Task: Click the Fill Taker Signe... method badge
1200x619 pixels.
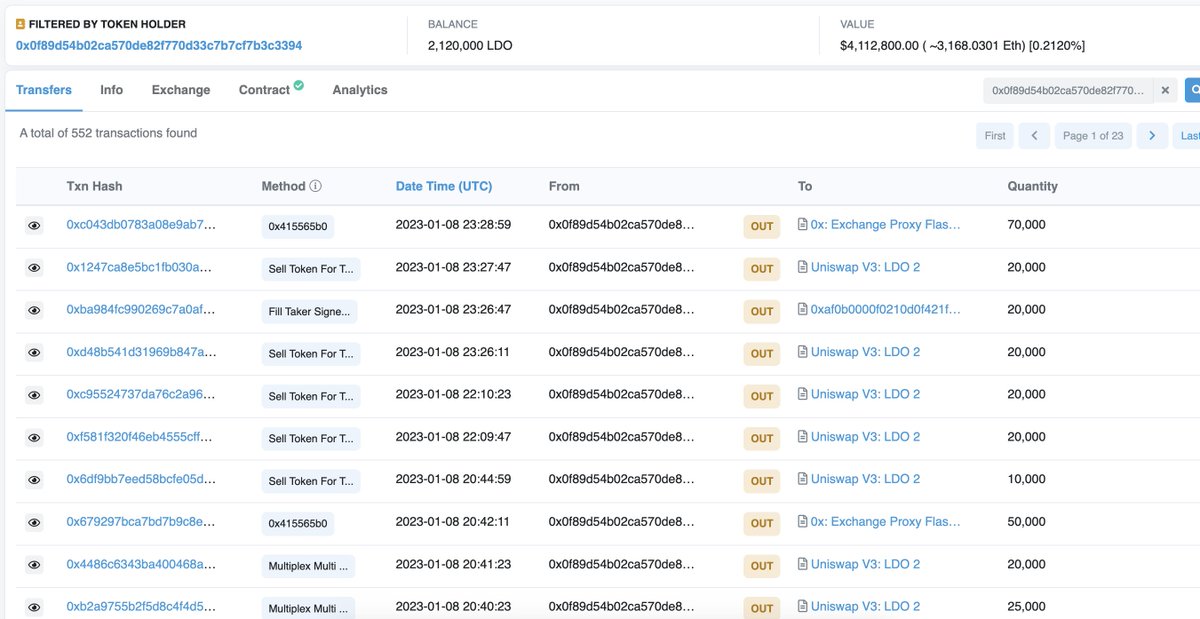Action: click(309, 312)
